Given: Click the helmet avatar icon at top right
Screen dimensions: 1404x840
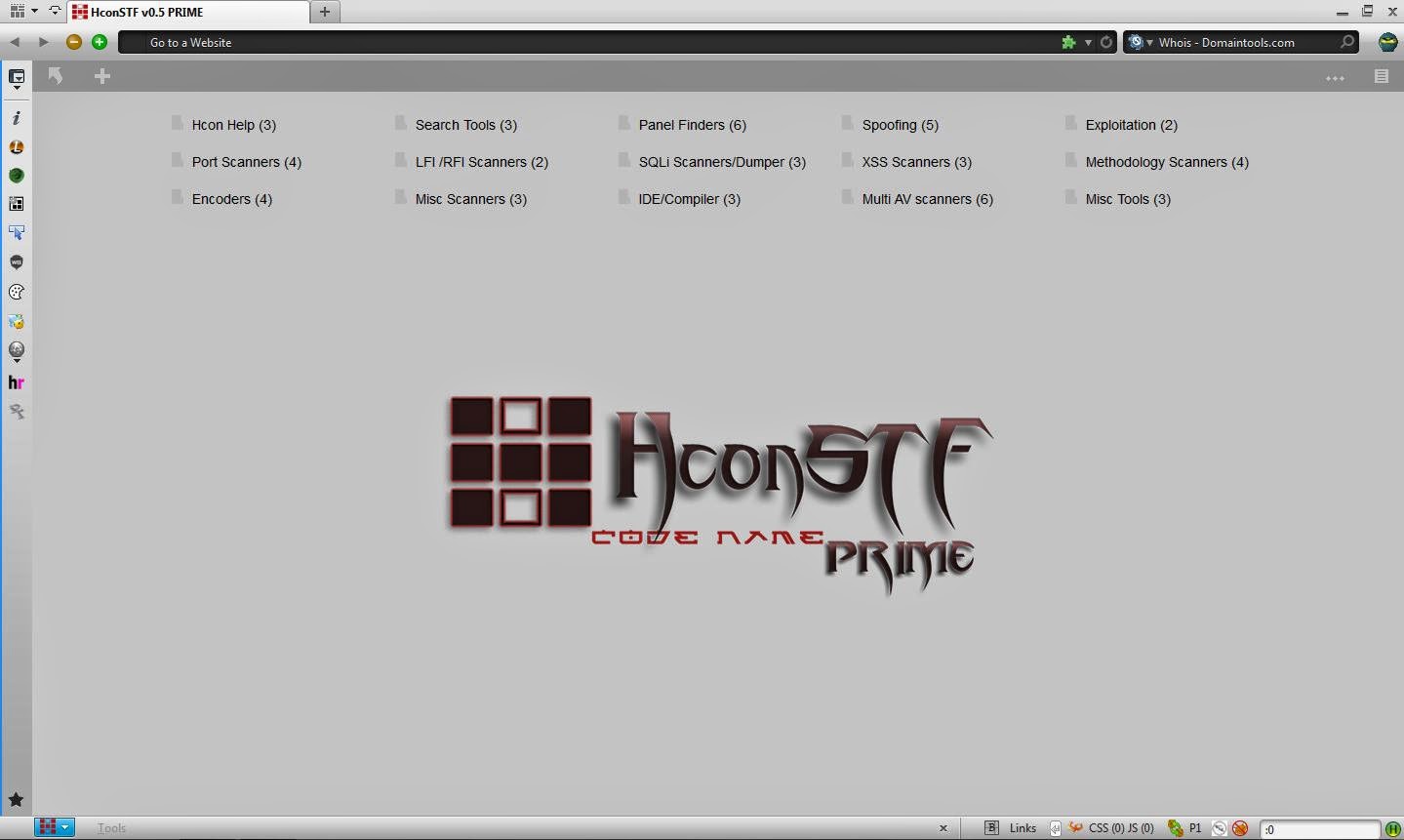Looking at the screenshot, I should [x=1387, y=42].
